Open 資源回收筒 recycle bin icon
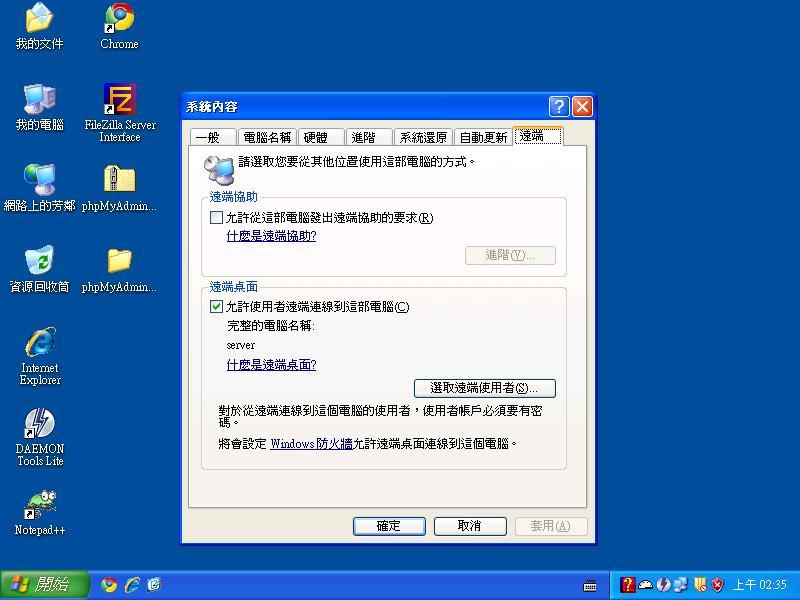The height and width of the screenshot is (600, 800). click(40, 263)
